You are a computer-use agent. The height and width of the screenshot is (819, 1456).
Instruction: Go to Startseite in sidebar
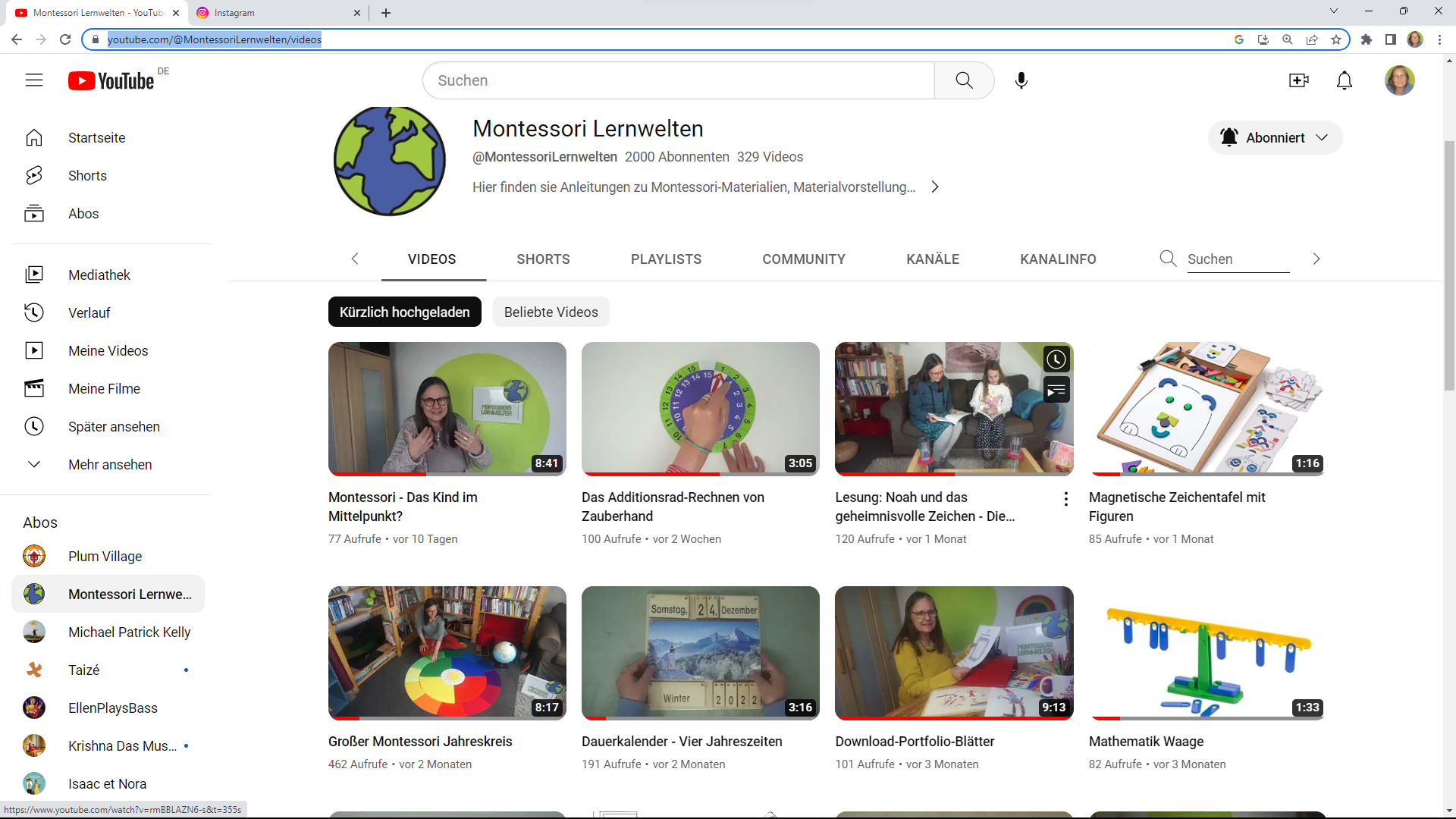(108, 138)
